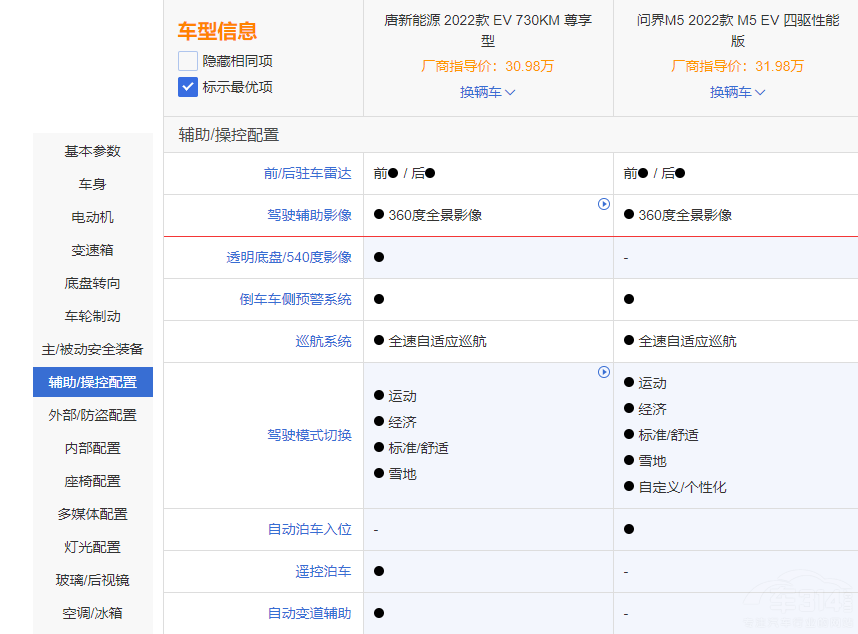Click 问界M5 2022款 car model title

pos(737,30)
